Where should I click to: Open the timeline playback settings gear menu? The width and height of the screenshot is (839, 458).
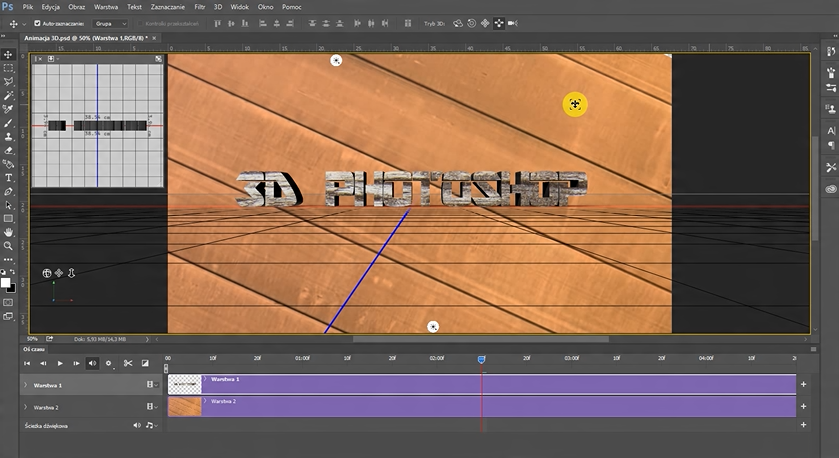click(109, 363)
